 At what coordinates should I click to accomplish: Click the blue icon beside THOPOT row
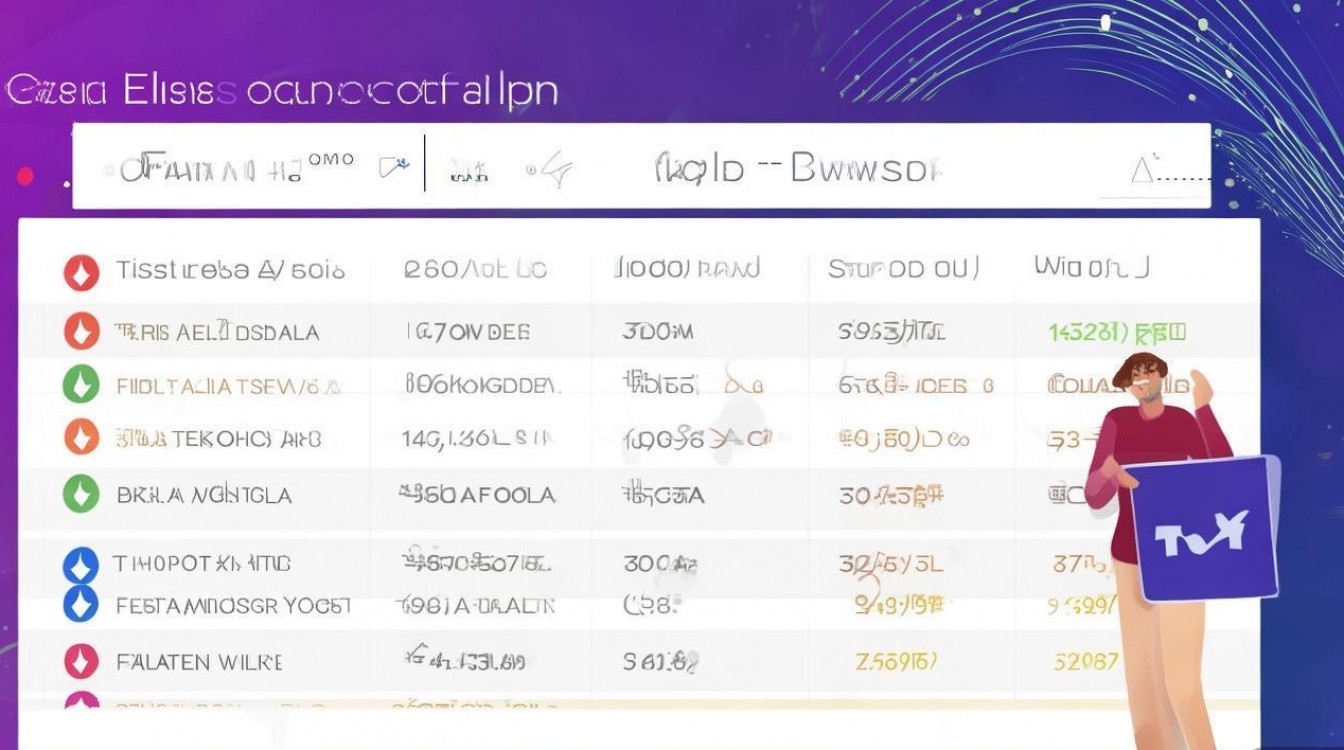(81, 566)
